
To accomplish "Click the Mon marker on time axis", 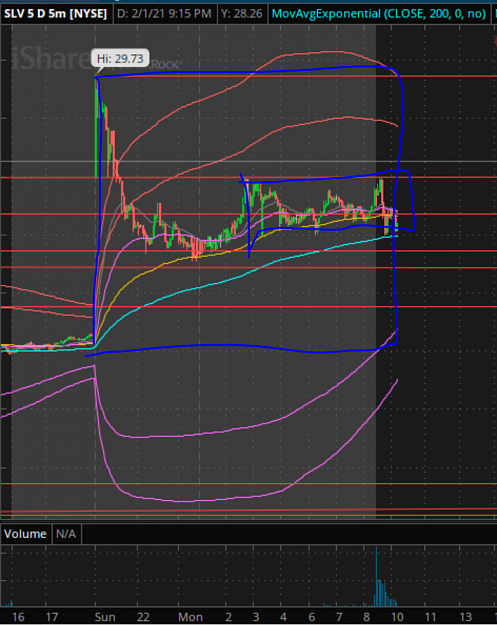I will [x=191, y=617].
